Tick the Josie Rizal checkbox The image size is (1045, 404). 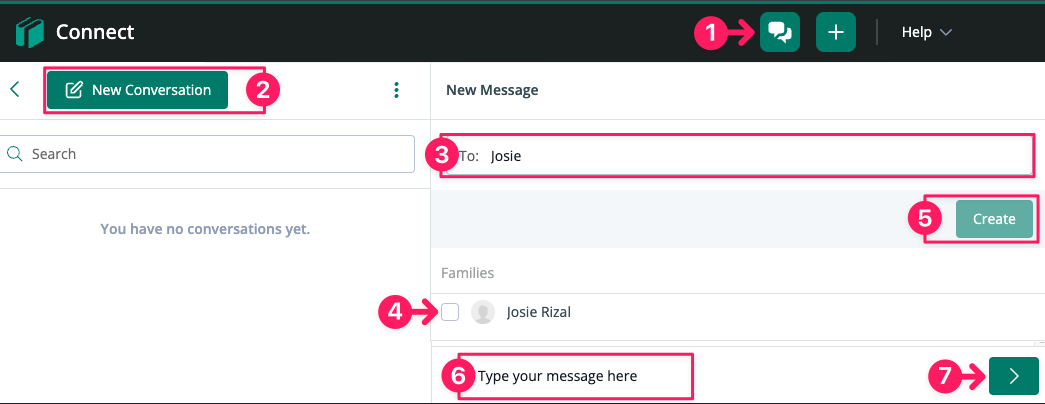(x=450, y=311)
